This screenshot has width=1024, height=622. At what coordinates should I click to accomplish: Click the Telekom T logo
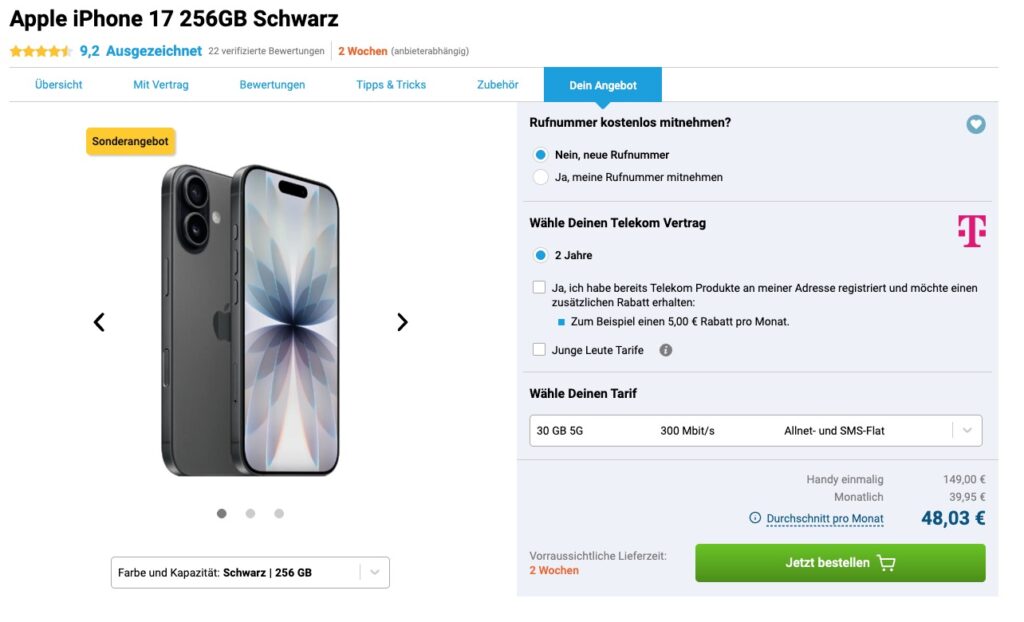coord(971,231)
